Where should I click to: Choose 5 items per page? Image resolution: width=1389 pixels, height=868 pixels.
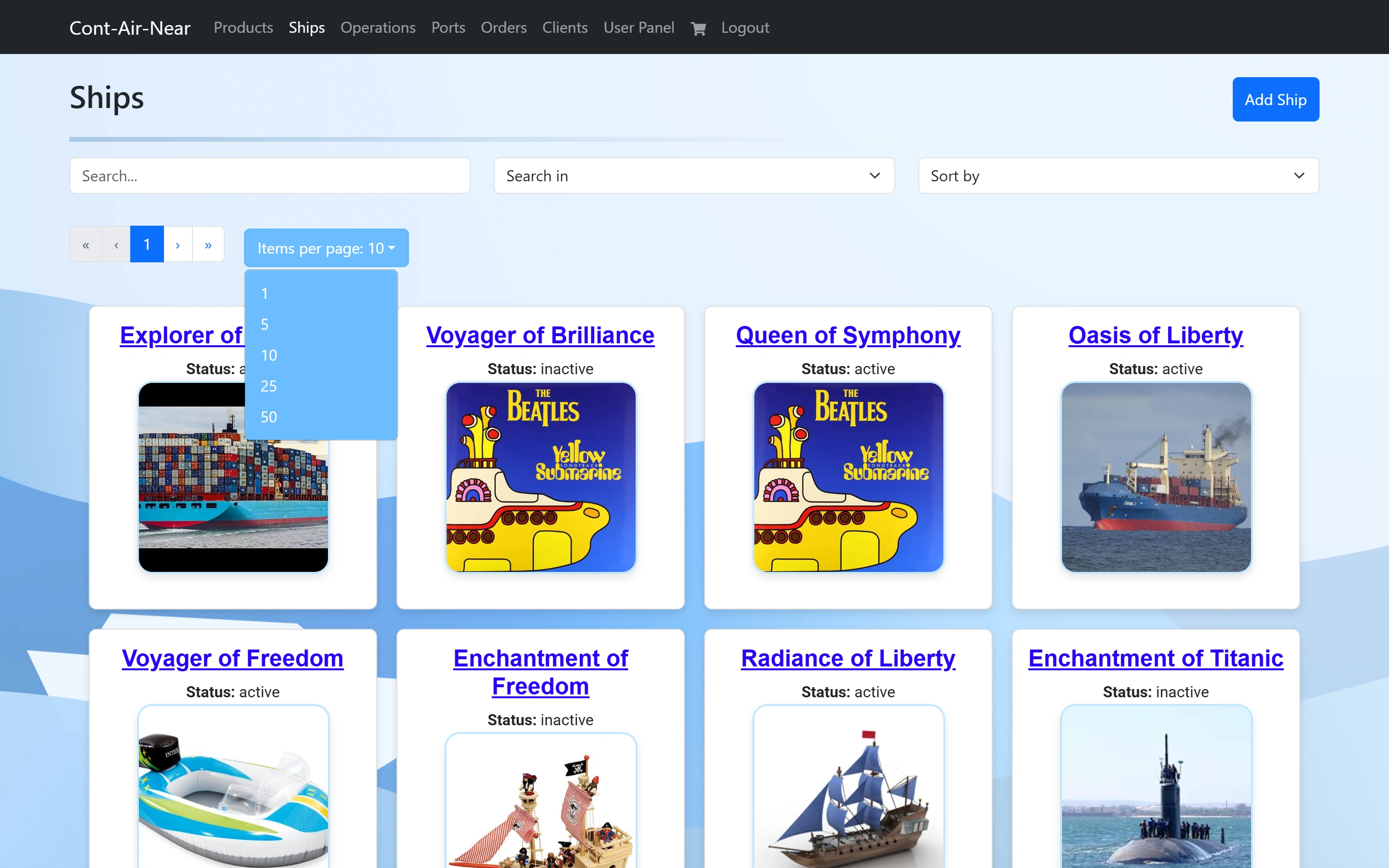click(x=321, y=325)
